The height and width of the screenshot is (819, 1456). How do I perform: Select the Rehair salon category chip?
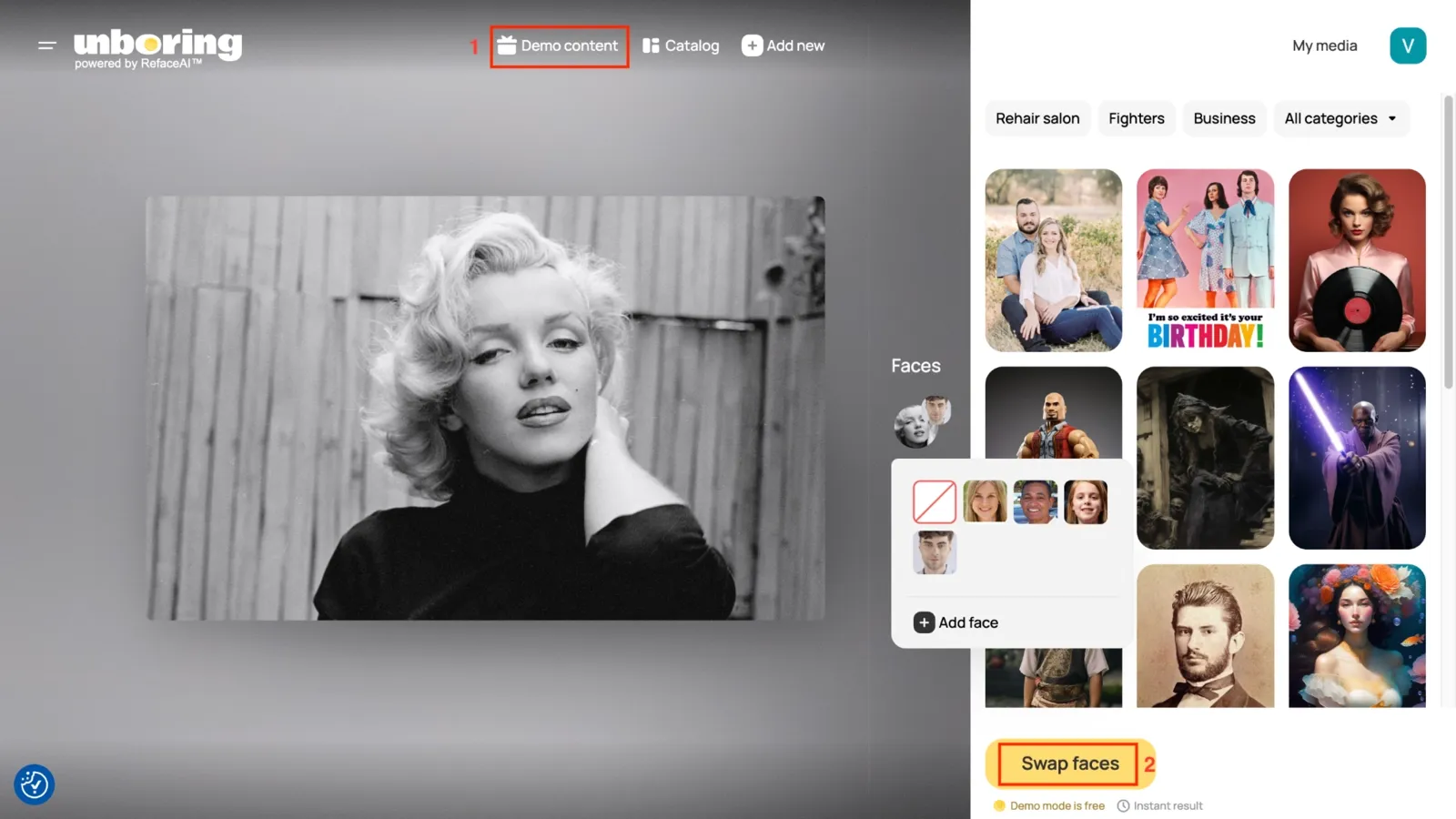tap(1037, 118)
